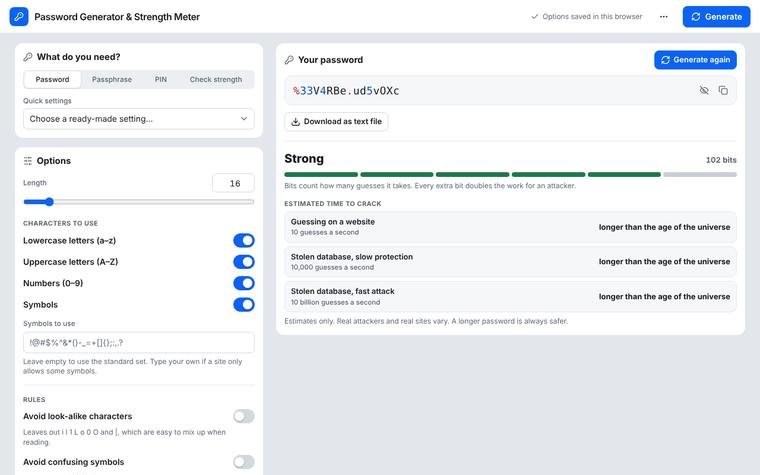Click the Password Generator & Strength Meter title
This screenshot has width=760, height=475.
coord(117,16)
